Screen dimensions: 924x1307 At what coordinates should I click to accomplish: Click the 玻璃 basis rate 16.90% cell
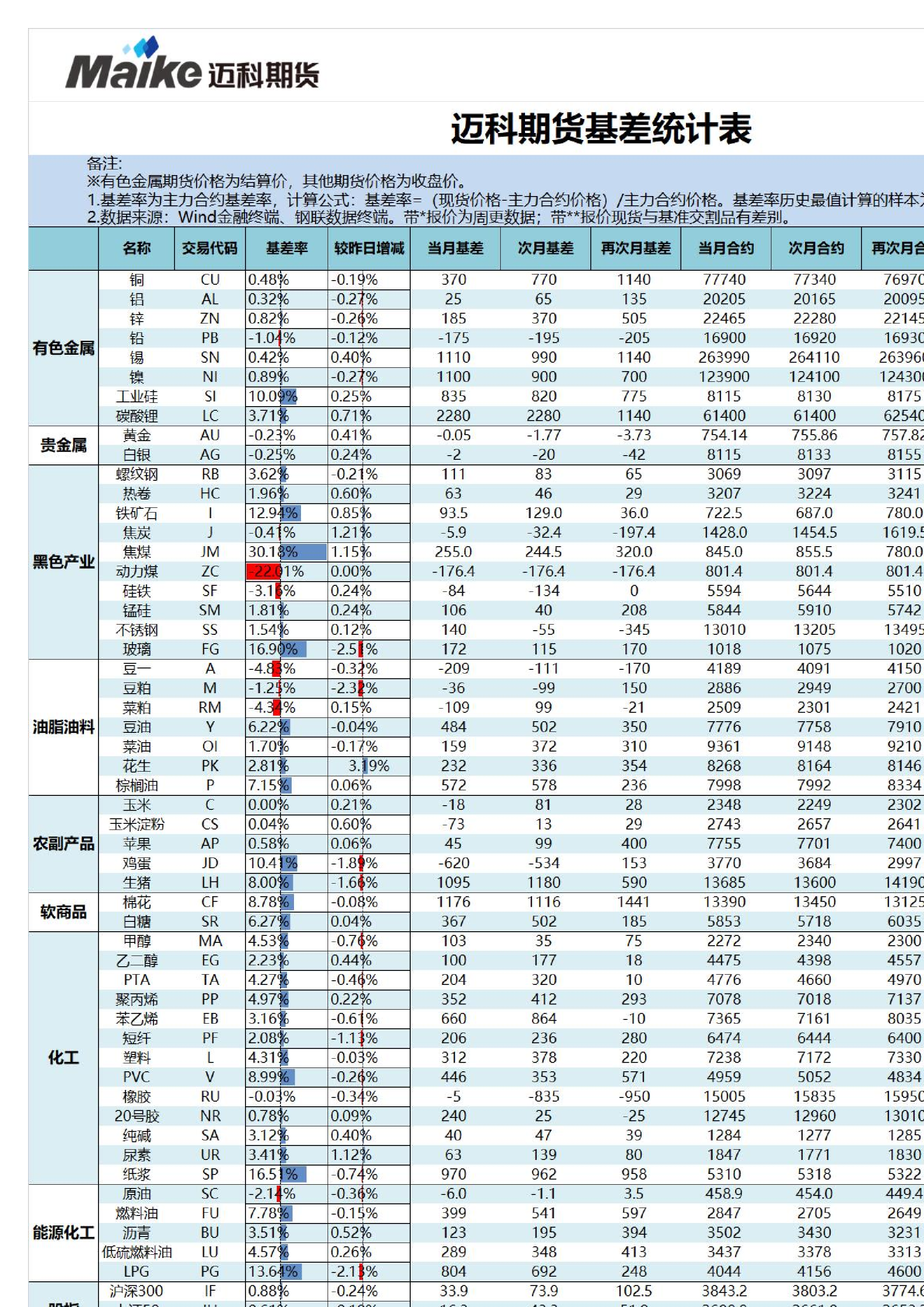286,650
